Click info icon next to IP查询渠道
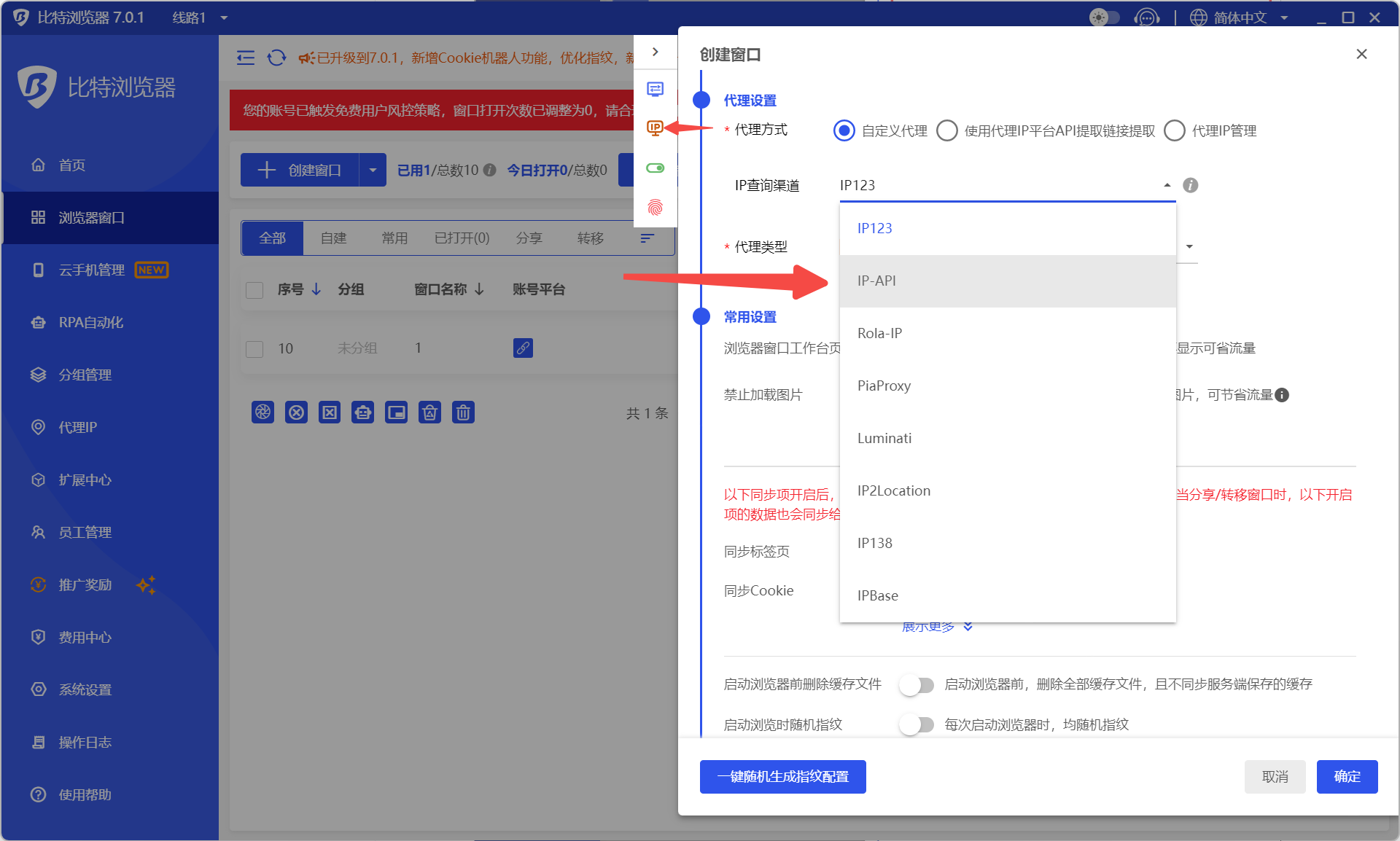 pyautogui.click(x=1191, y=185)
